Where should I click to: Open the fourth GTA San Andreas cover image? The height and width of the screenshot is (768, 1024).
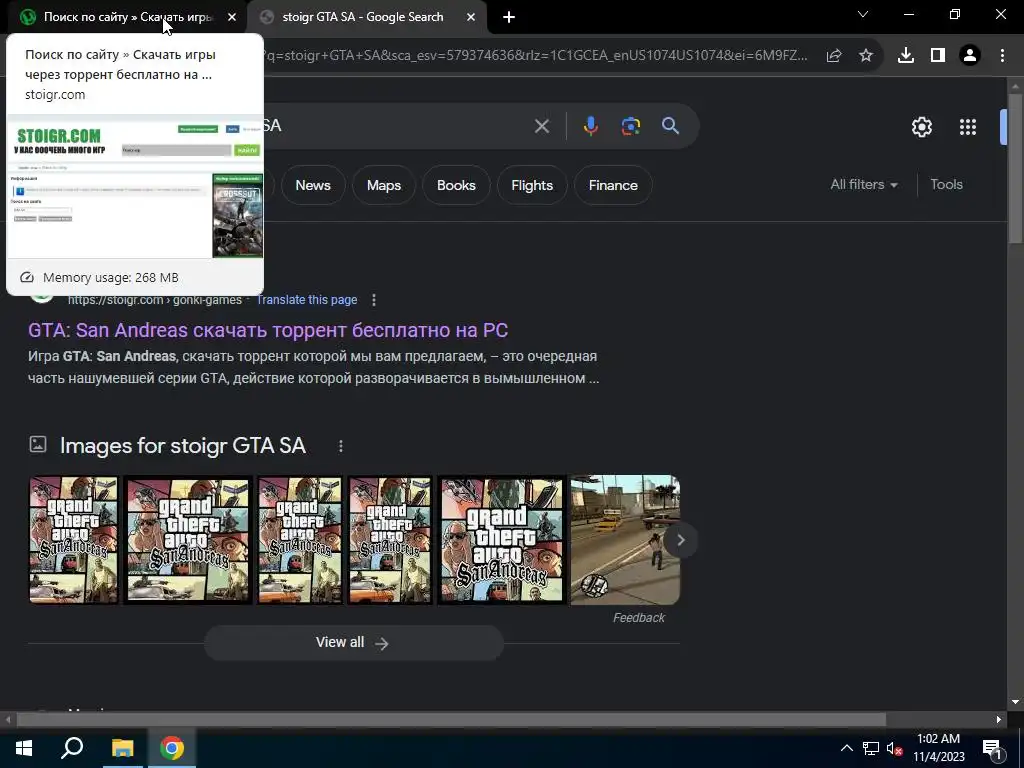tap(390, 539)
